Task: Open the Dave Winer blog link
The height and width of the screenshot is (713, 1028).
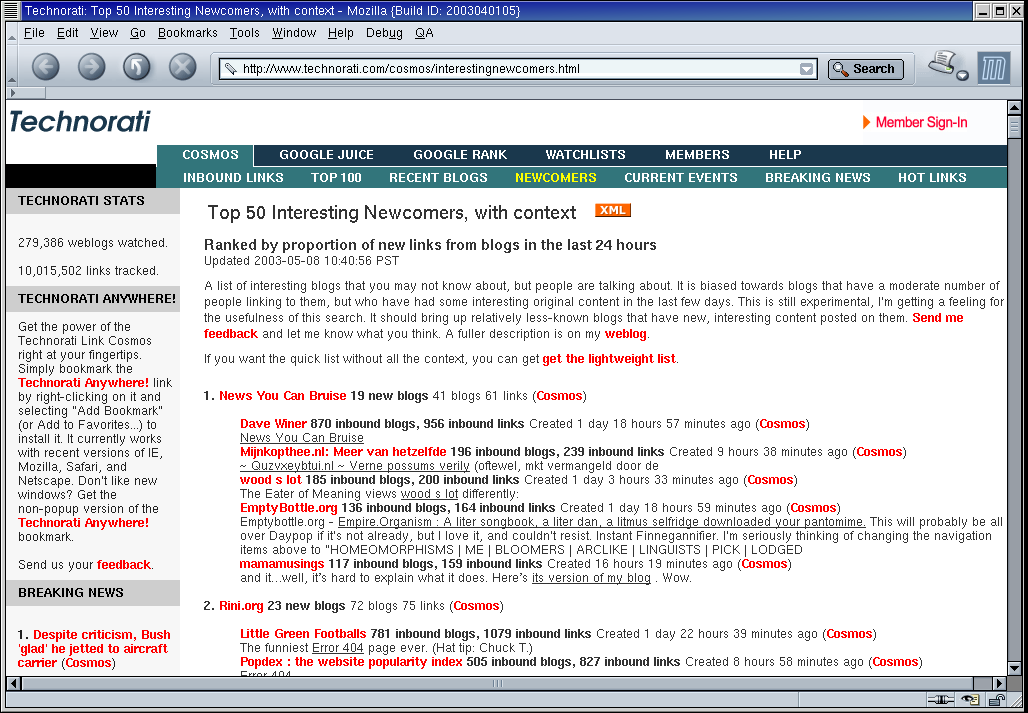Action: pyautogui.click(x=273, y=424)
